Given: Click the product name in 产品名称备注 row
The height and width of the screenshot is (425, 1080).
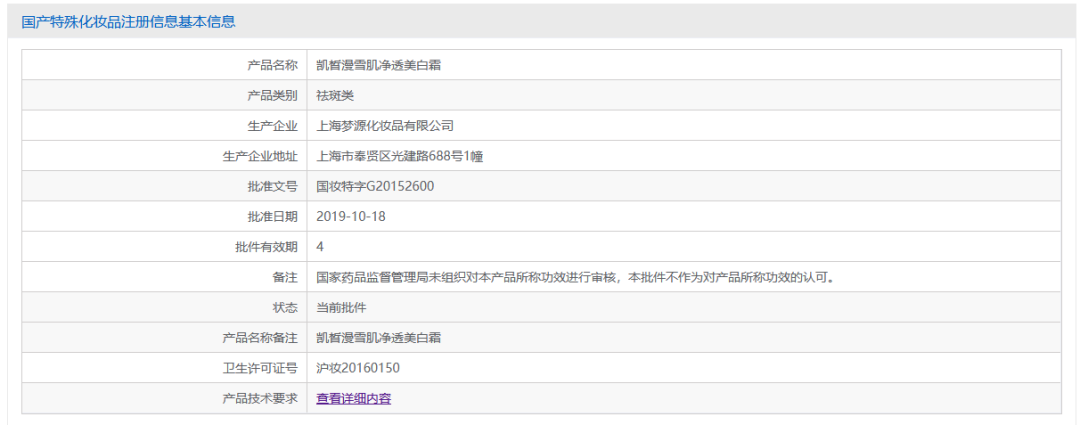Looking at the screenshot, I should 379,337.
